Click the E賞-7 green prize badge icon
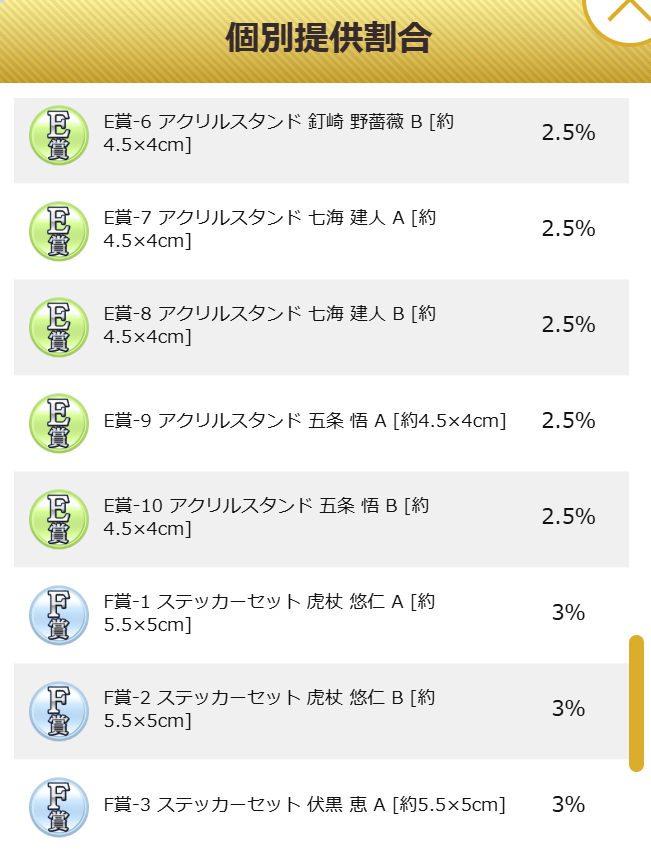 click(59, 231)
